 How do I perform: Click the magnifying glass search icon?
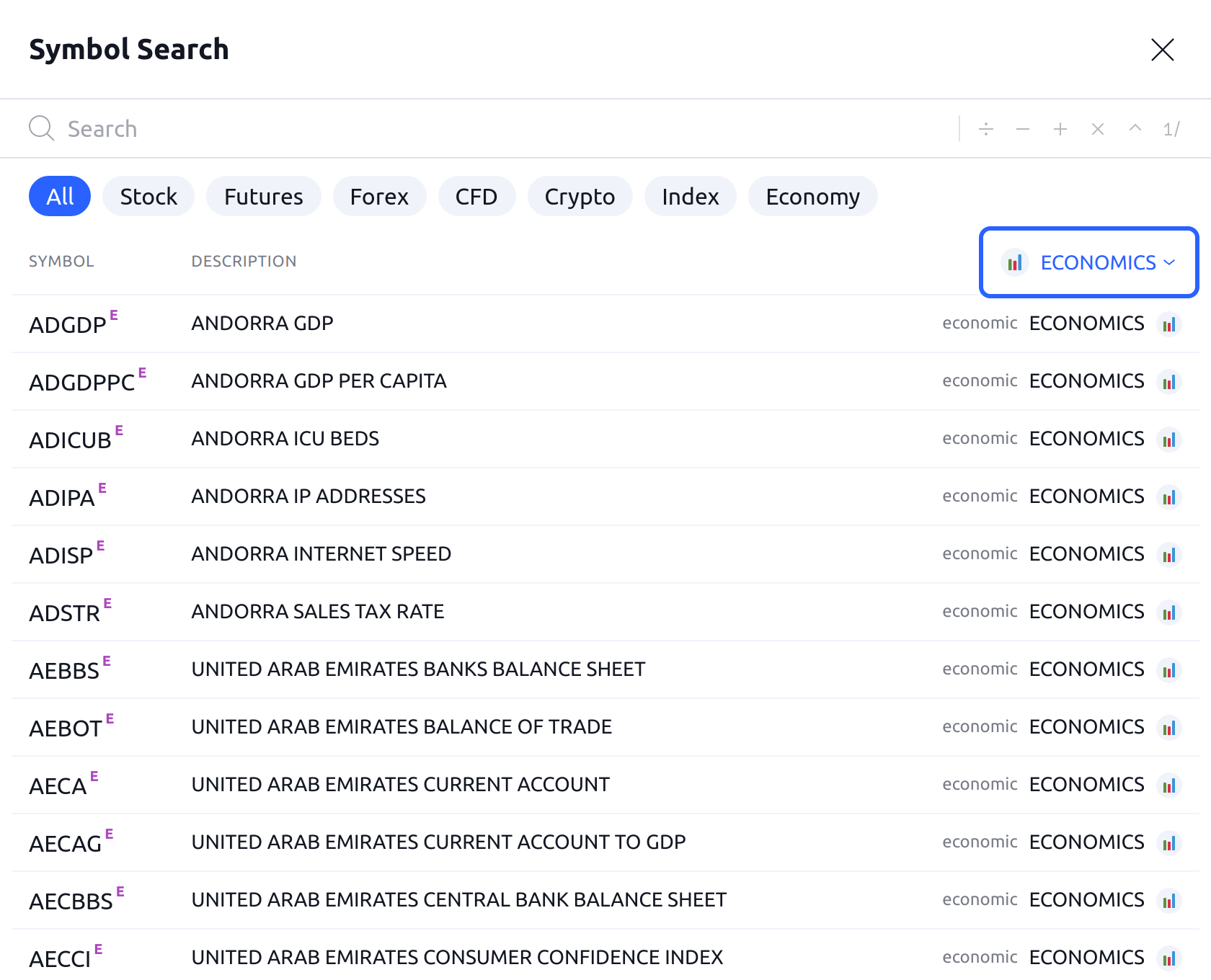(41, 128)
